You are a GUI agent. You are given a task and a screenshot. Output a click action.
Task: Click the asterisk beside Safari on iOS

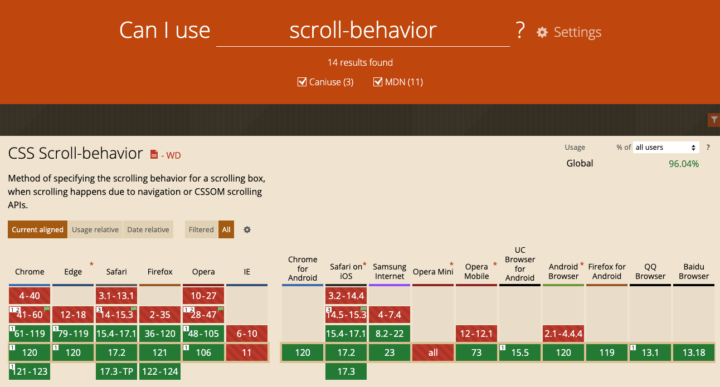point(365,264)
